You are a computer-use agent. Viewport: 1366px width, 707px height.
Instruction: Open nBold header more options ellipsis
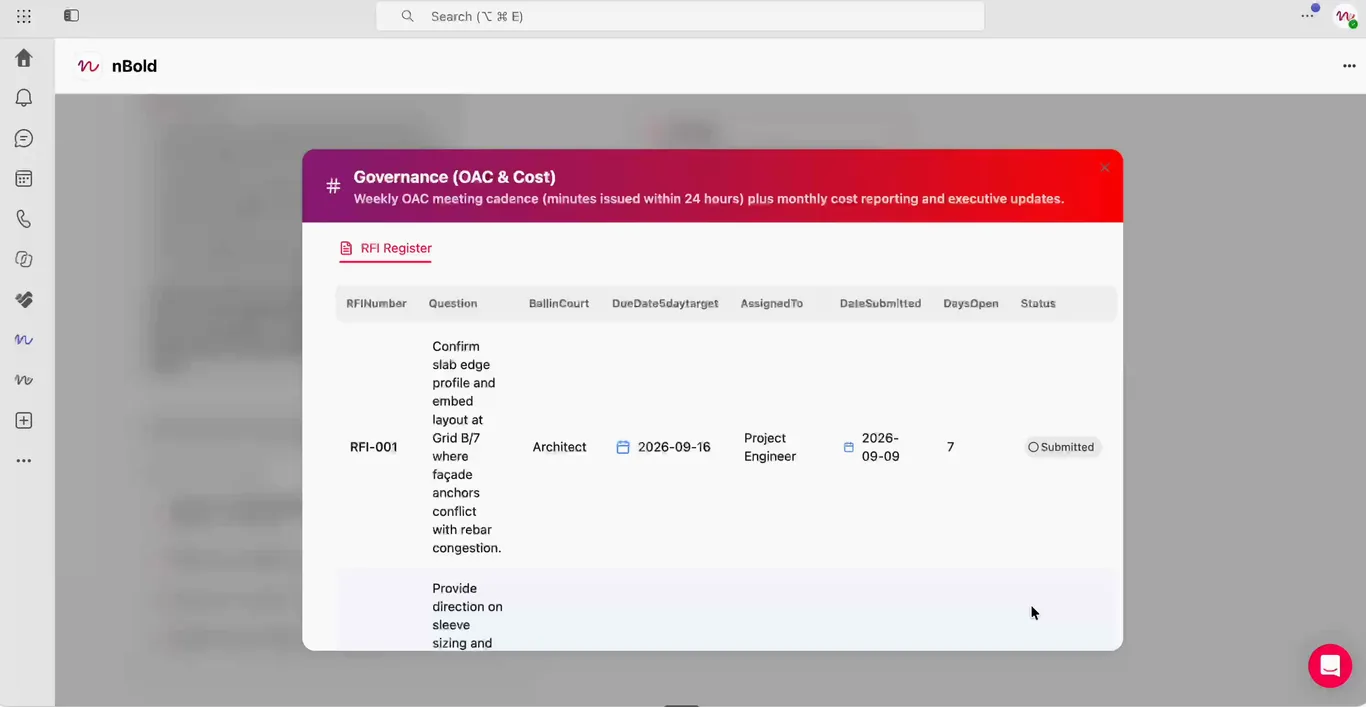pos(1349,66)
